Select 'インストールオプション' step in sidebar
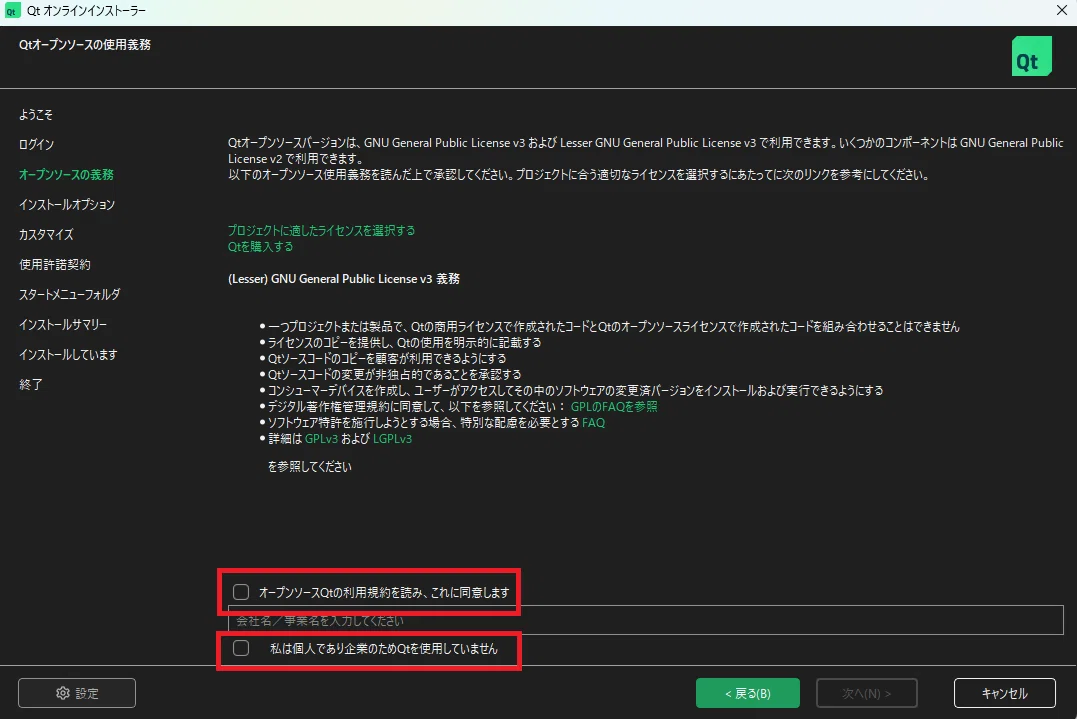Screen dimensions: 1077x719 [x=67, y=205]
